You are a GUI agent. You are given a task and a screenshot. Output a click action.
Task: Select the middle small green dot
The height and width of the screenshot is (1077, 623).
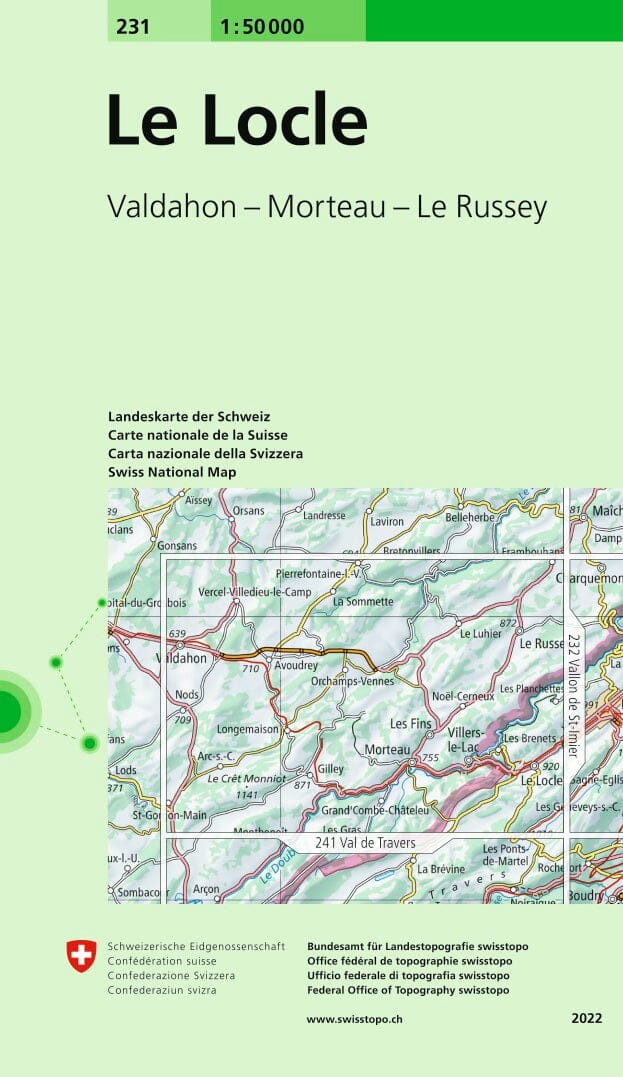pos(57,662)
